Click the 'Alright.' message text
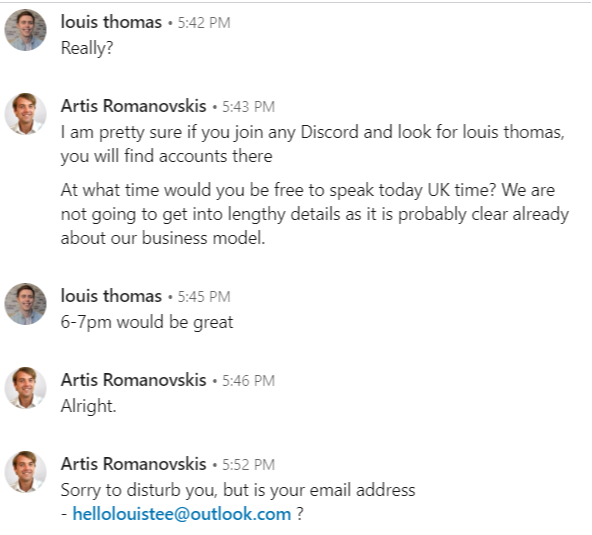Screen dimensions: 592x535 (x=88, y=406)
